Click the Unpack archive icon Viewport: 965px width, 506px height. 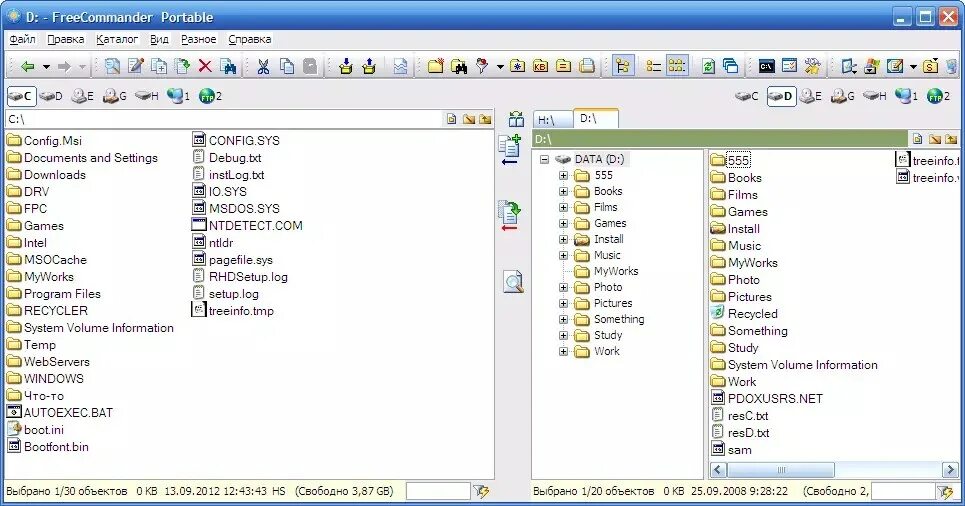coord(369,66)
